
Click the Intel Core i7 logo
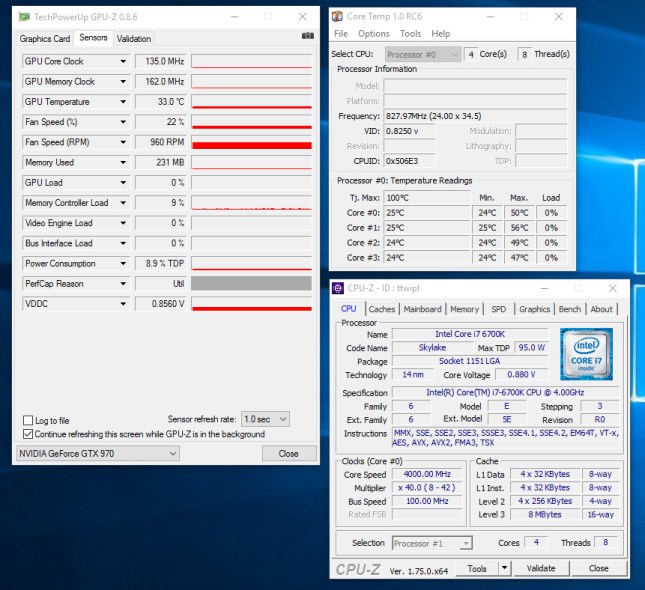coord(584,353)
